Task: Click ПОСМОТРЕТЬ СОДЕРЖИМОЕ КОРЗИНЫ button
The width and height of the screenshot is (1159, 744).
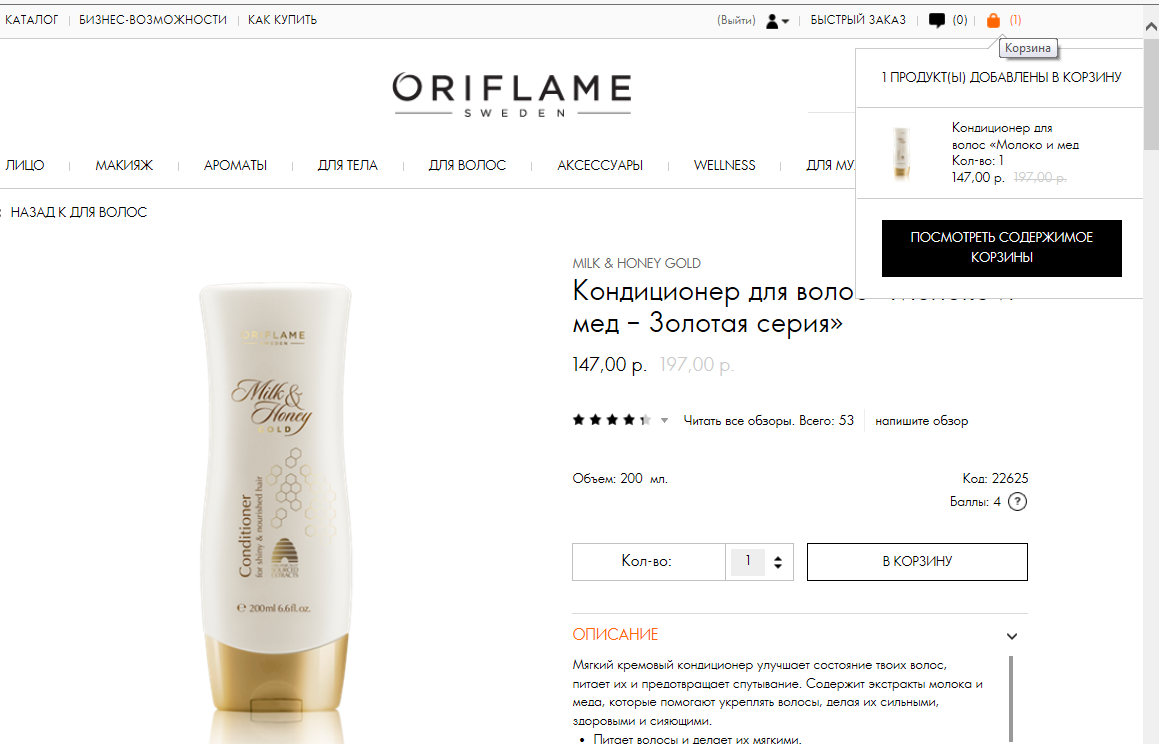Action: point(1002,248)
